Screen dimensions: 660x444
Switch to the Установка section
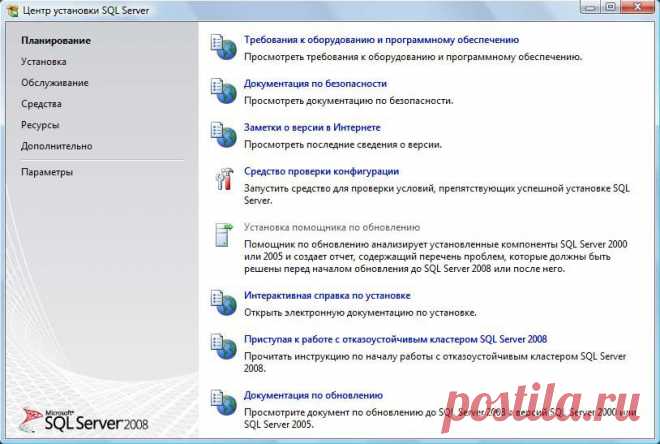pyautogui.click(x=43, y=62)
